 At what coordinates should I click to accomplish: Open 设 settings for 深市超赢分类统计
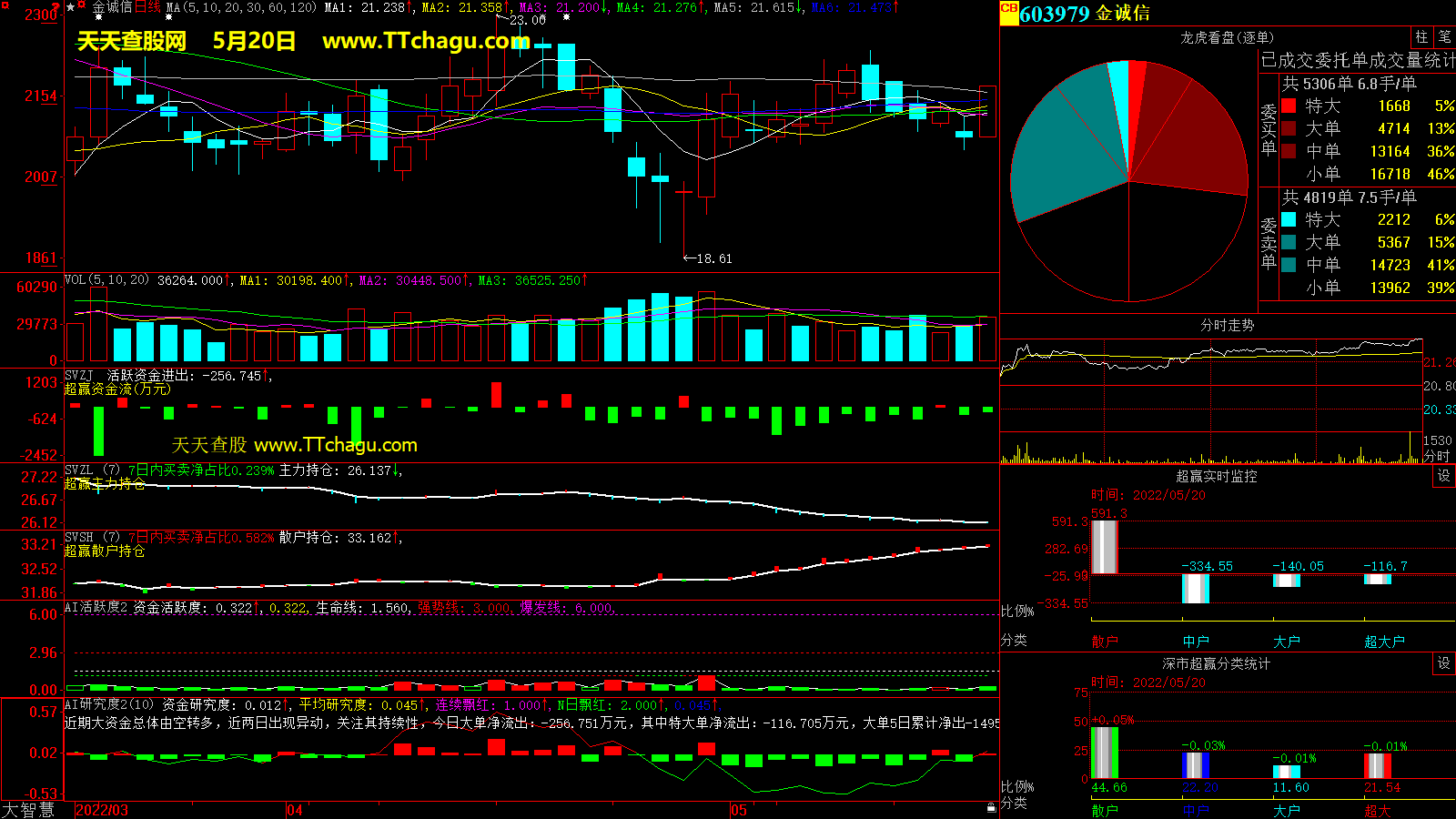pos(1443,663)
